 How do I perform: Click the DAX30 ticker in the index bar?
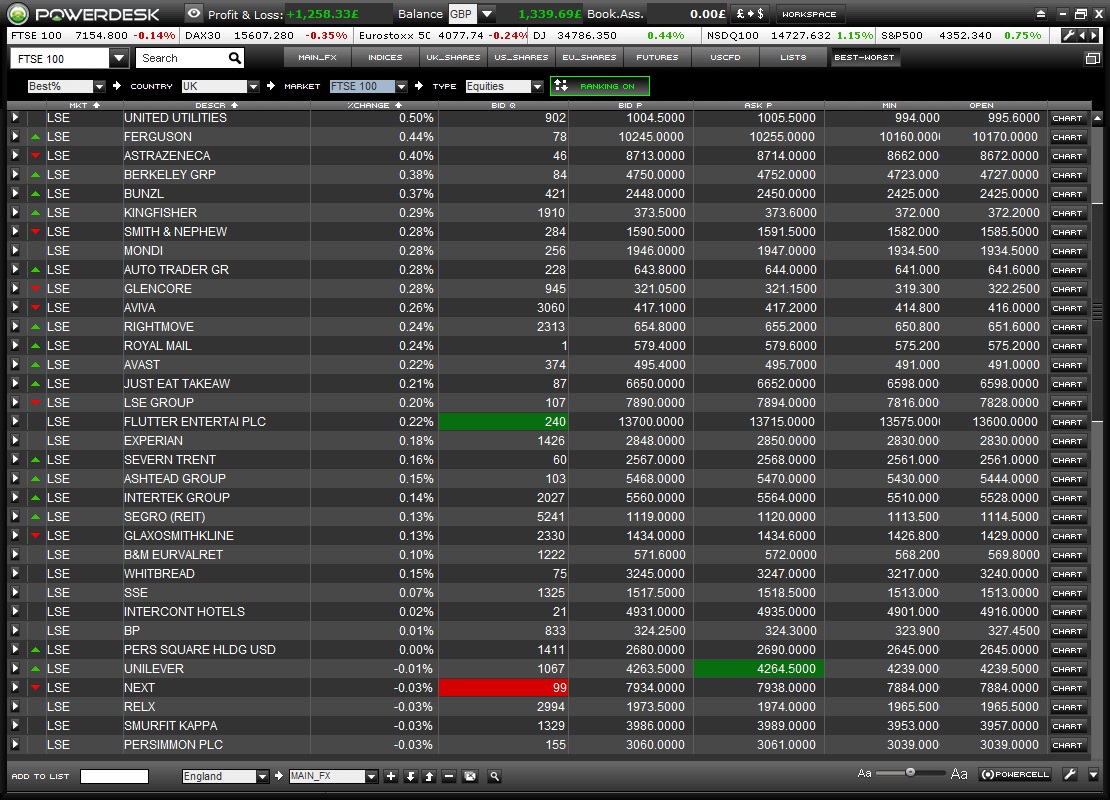click(266, 35)
